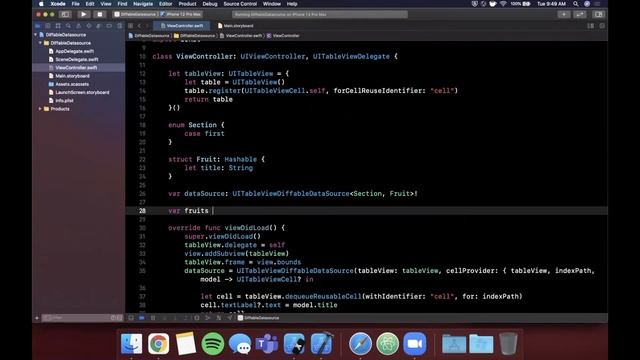The width and height of the screenshot is (640, 360).
Task: Click line 28 in the gutter
Action: (x=142, y=211)
